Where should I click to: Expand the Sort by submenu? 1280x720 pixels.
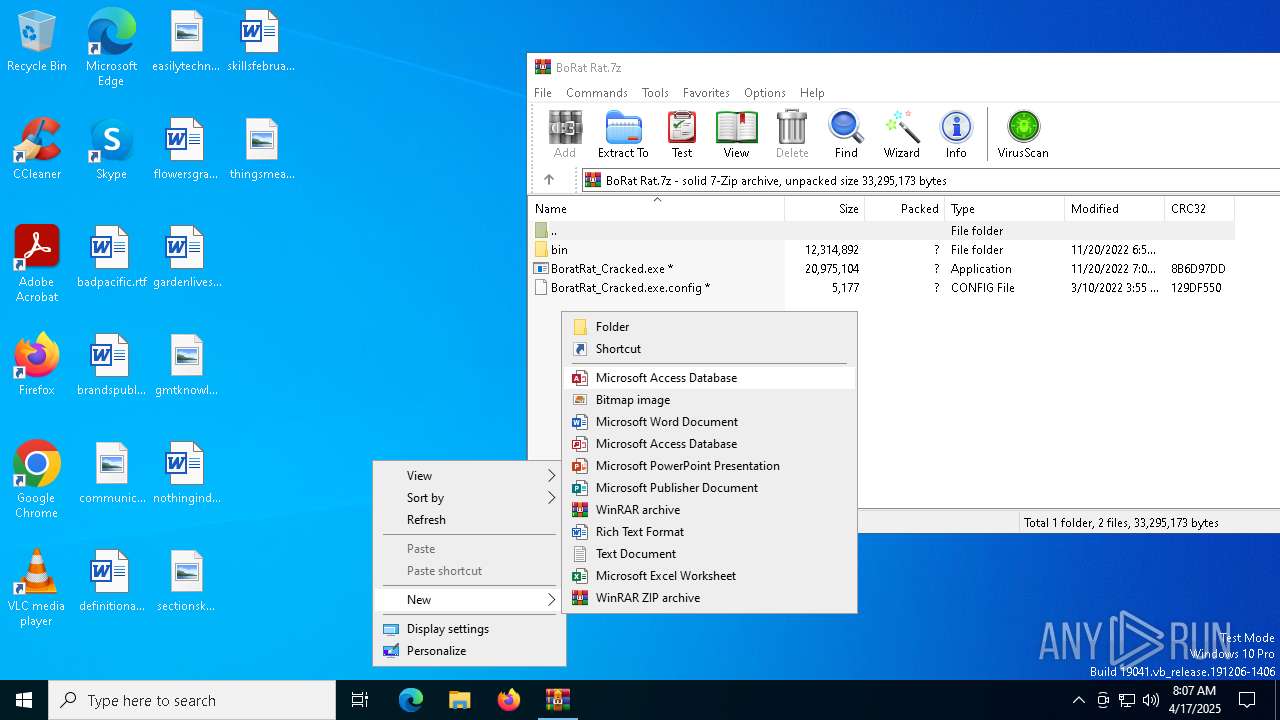click(469, 497)
